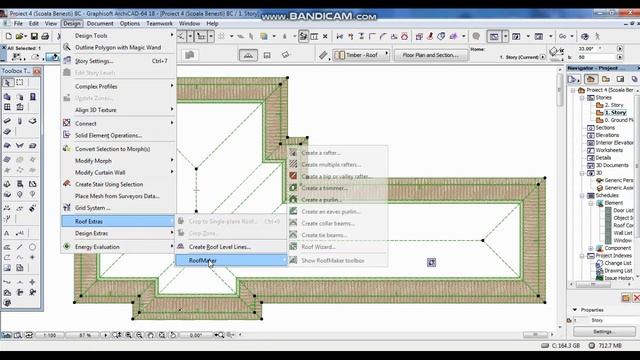Select Sections in Navigator tree
The image size is (640, 360).
click(605, 128)
